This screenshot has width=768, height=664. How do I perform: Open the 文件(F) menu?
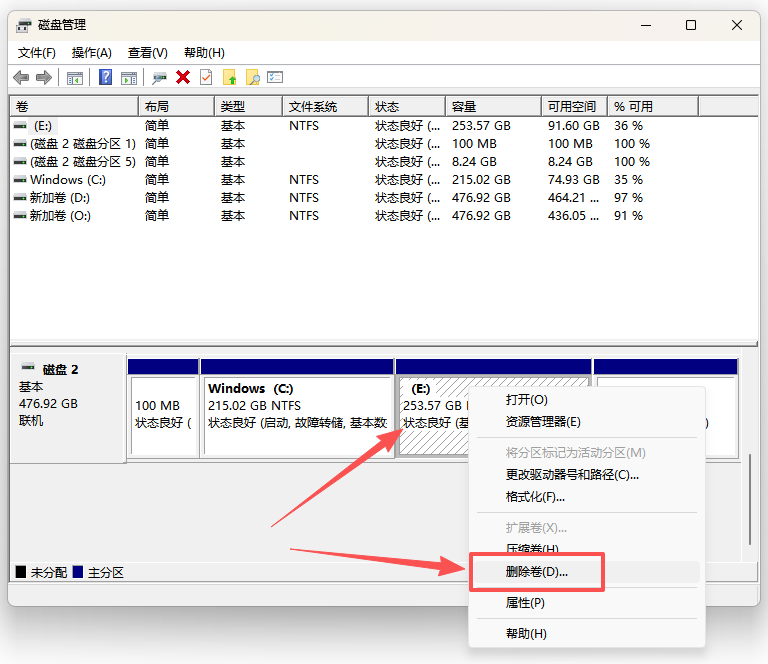click(x=37, y=52)
